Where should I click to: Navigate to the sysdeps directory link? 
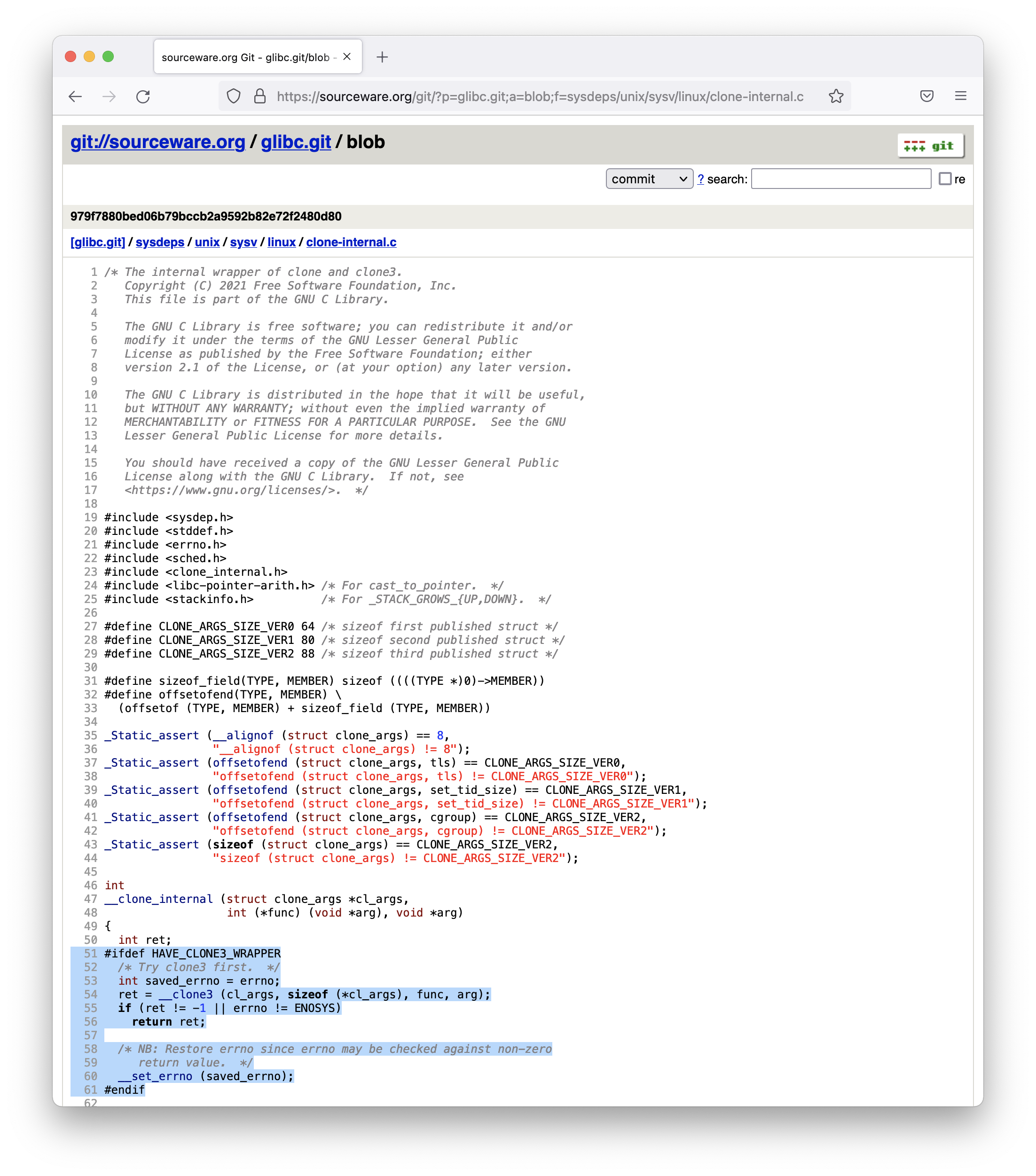click(x=160, y=242)
